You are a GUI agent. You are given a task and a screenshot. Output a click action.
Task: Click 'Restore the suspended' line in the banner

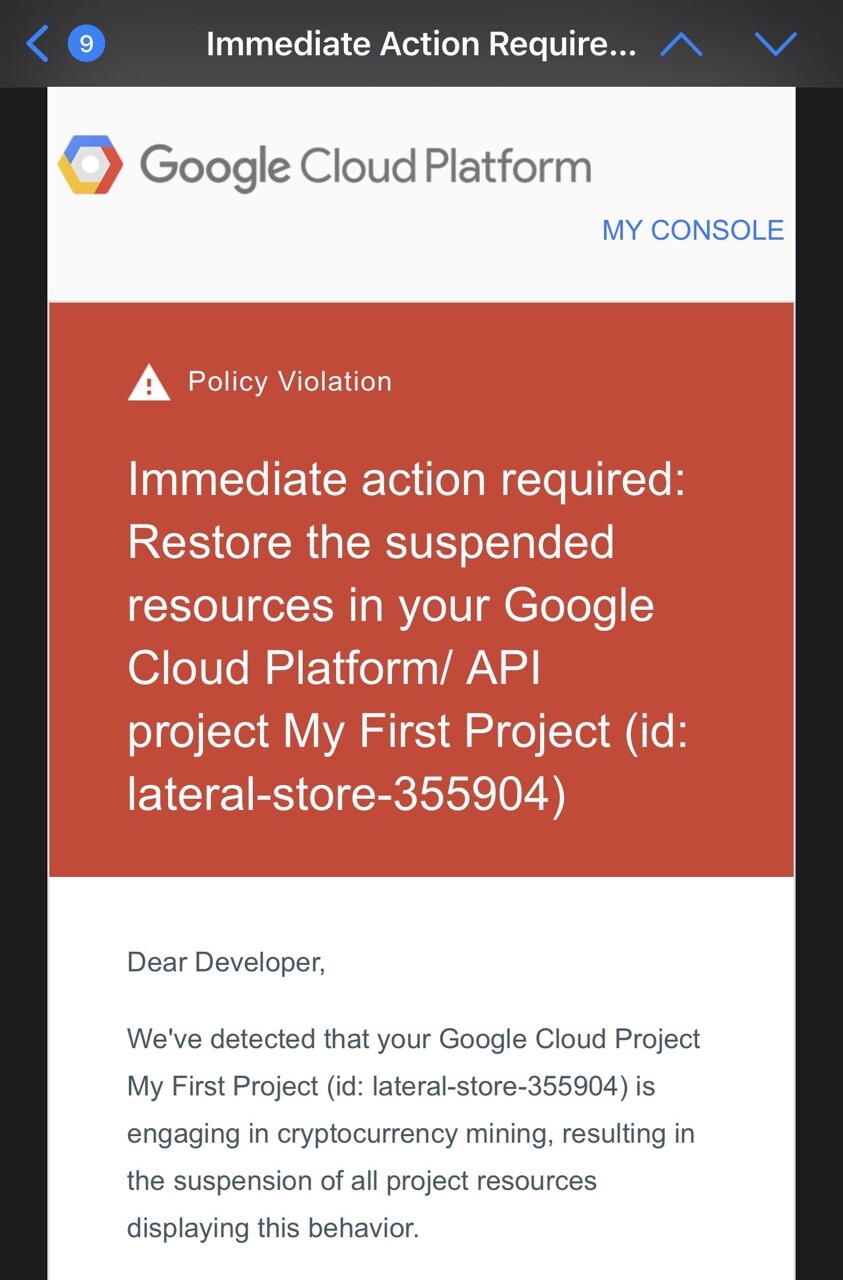[x=371, y=543]
